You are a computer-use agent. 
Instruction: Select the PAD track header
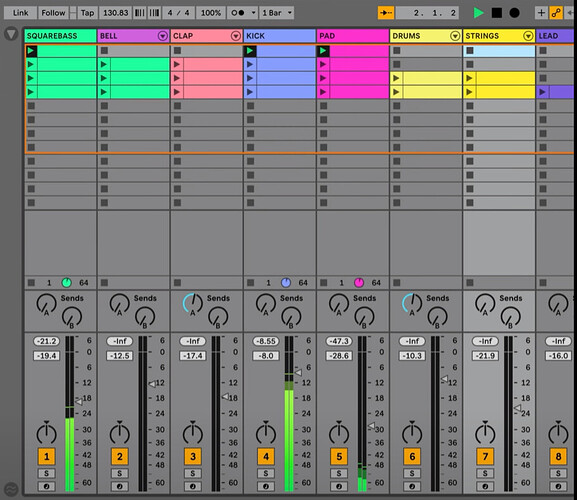353,36
